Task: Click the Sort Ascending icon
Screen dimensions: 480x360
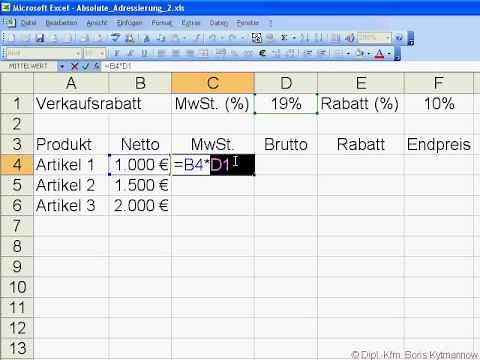Action: (x=303, y=38)
